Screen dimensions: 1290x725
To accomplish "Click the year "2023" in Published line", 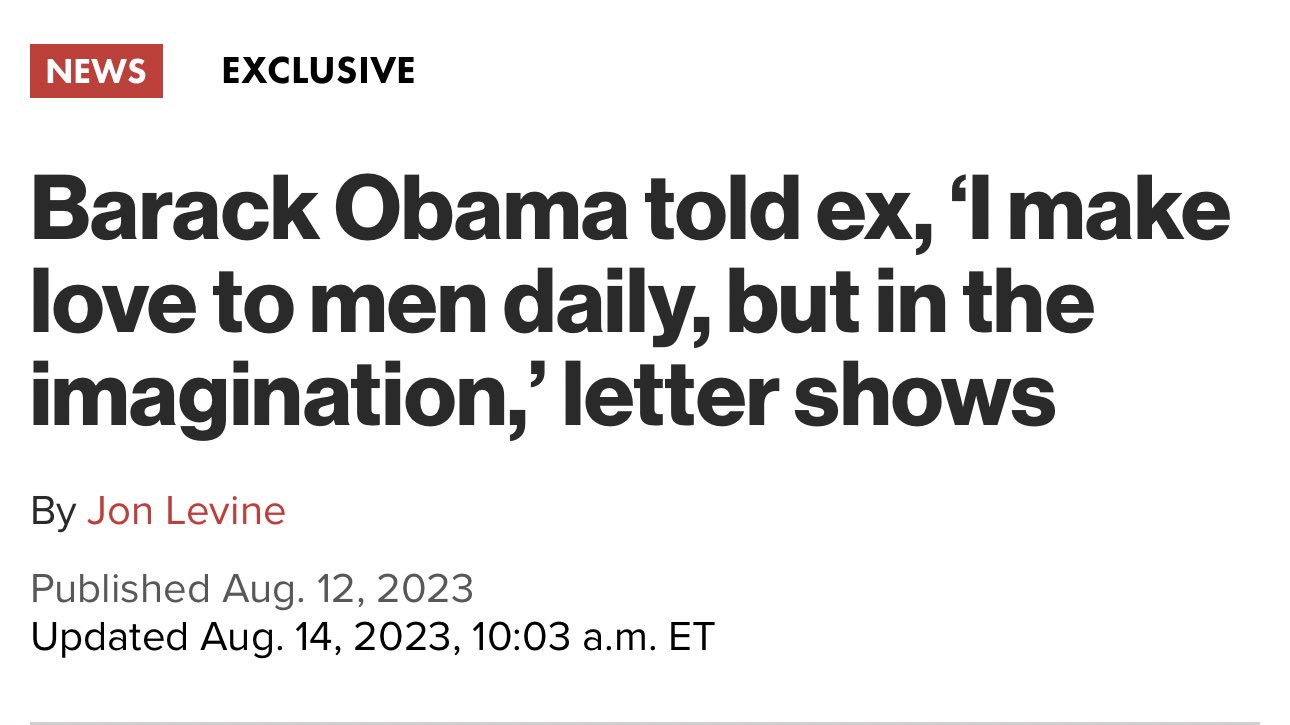I will (x=425, y=588).
